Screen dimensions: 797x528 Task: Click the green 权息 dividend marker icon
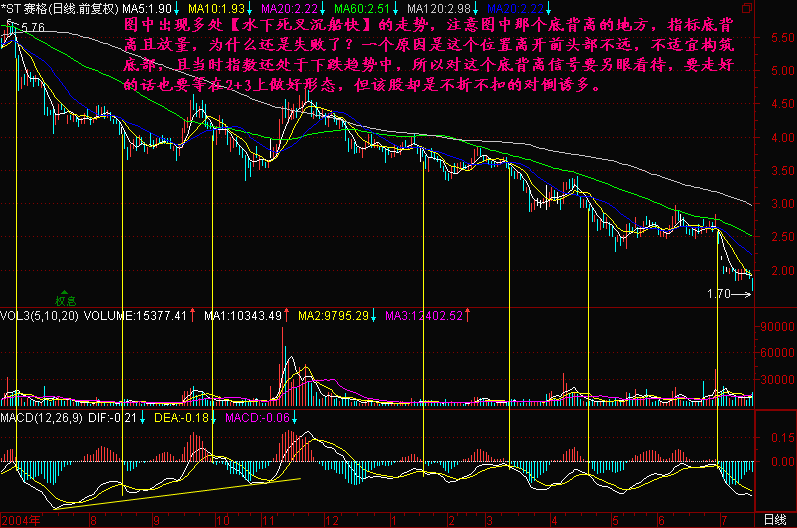click(x=66, y=295)
